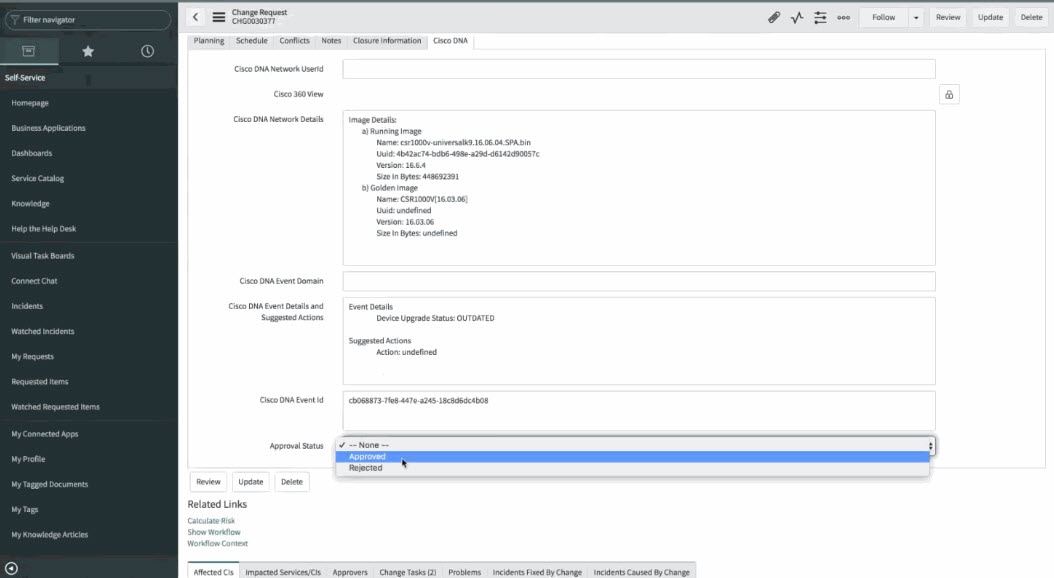Select Approved option

(x=633, y=456)
